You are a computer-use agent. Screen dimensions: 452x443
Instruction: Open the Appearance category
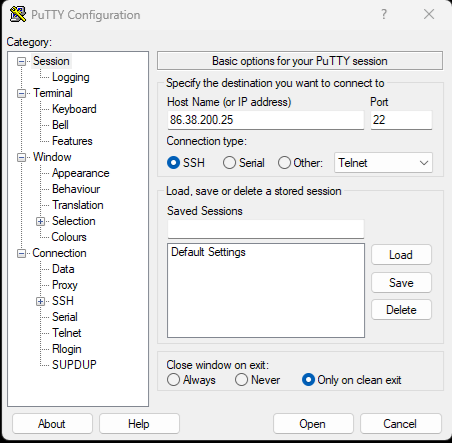[81, 173]
